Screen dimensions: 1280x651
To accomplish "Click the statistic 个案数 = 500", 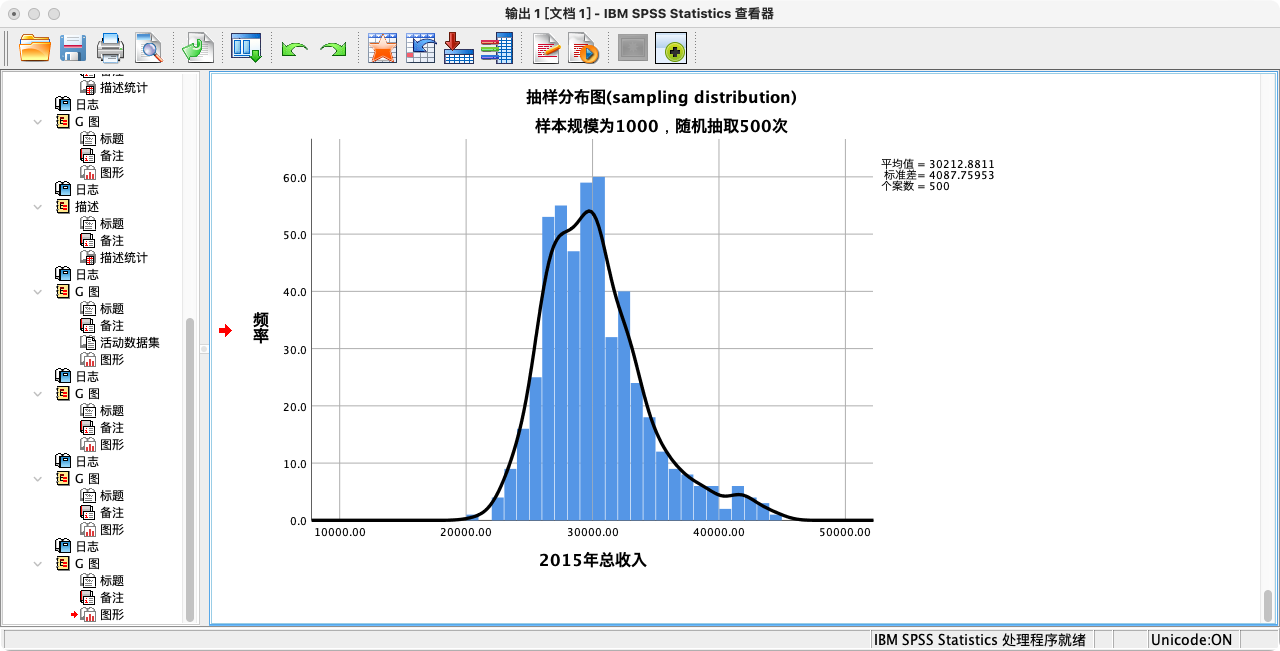I will coord(915,186).
